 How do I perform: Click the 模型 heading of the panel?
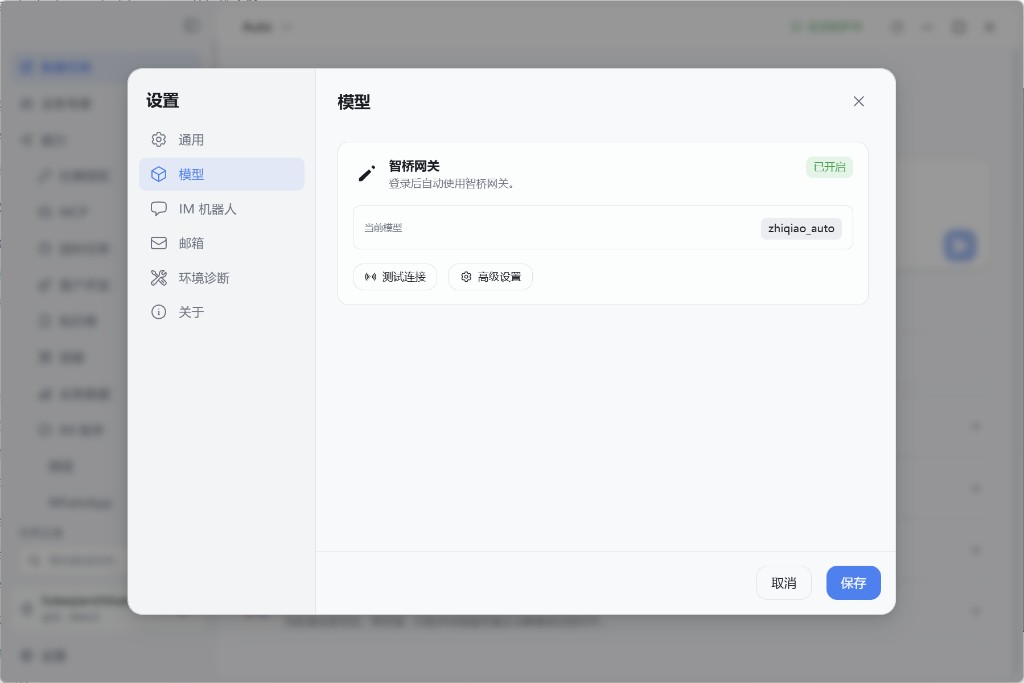tap(354, 102)
